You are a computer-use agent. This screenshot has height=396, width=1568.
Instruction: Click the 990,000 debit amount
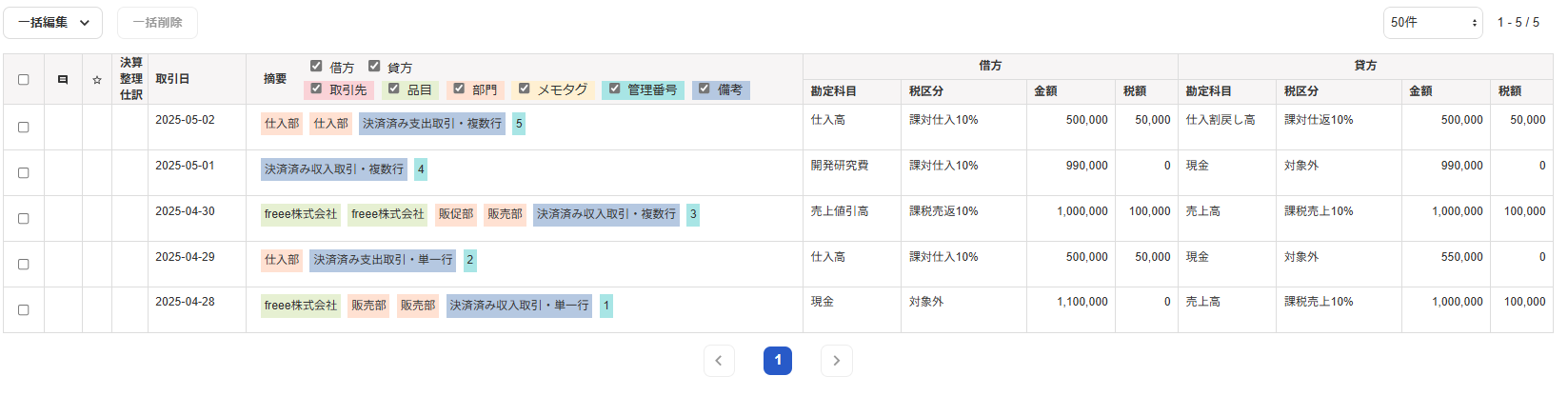point(1086,166)
